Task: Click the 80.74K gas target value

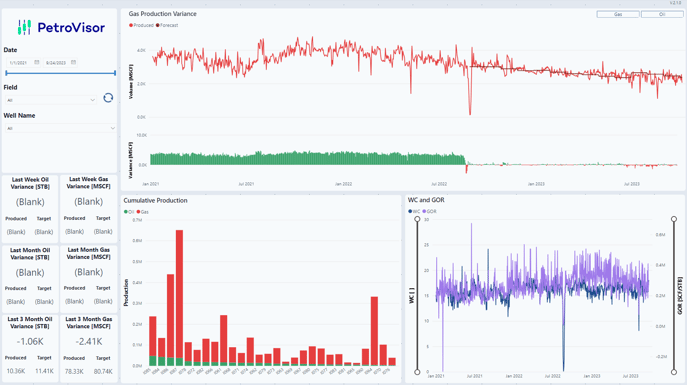Action: pos(103,371)
